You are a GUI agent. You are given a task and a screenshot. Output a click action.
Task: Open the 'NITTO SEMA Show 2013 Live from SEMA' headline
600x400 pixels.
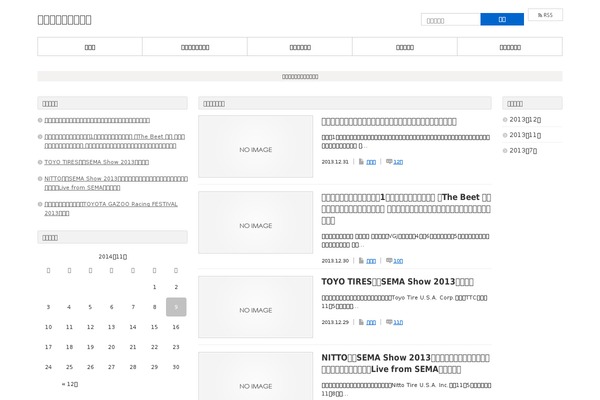click(405, 363)
